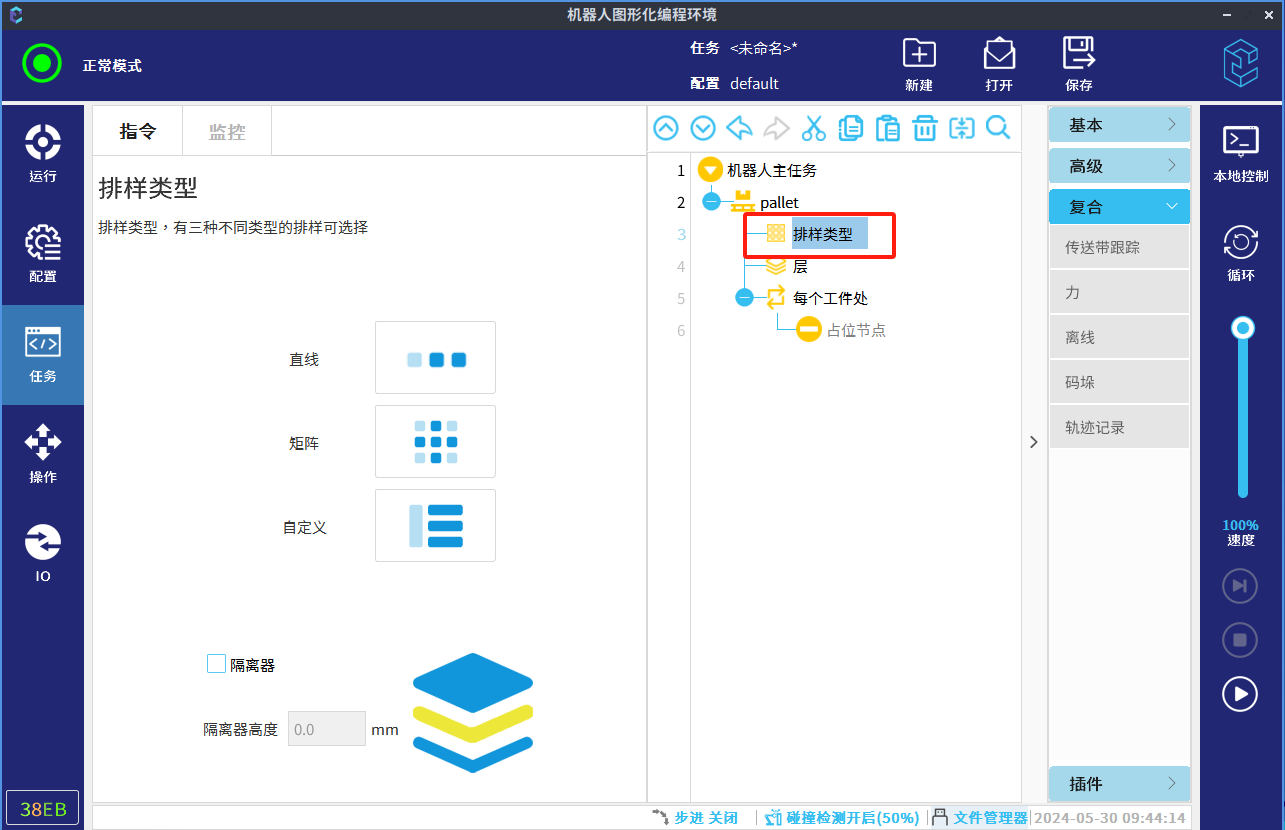Open the 配置 sidebar section
This screenshot has width=1285, height=830.
pos(43,254)
